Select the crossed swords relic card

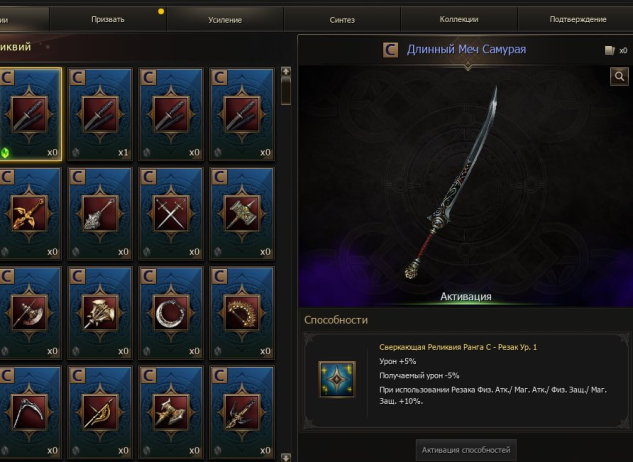coord(171,214)
